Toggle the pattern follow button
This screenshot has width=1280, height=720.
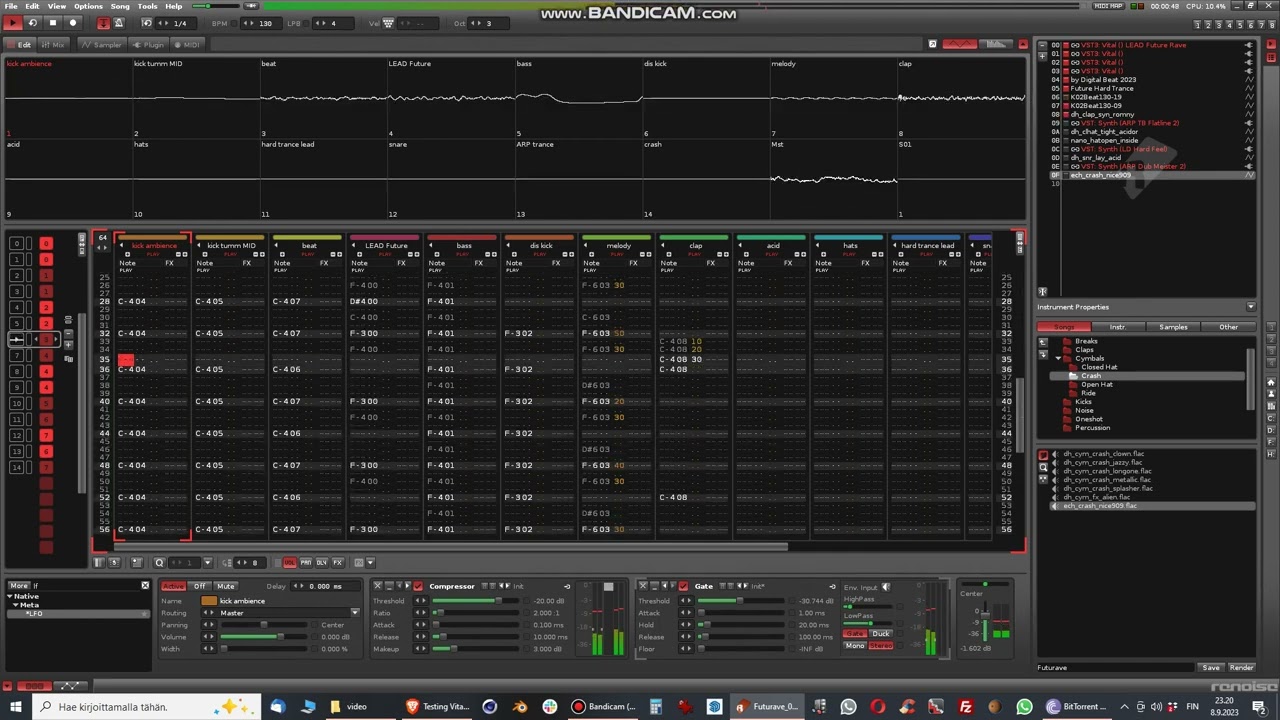pos(106,23)
